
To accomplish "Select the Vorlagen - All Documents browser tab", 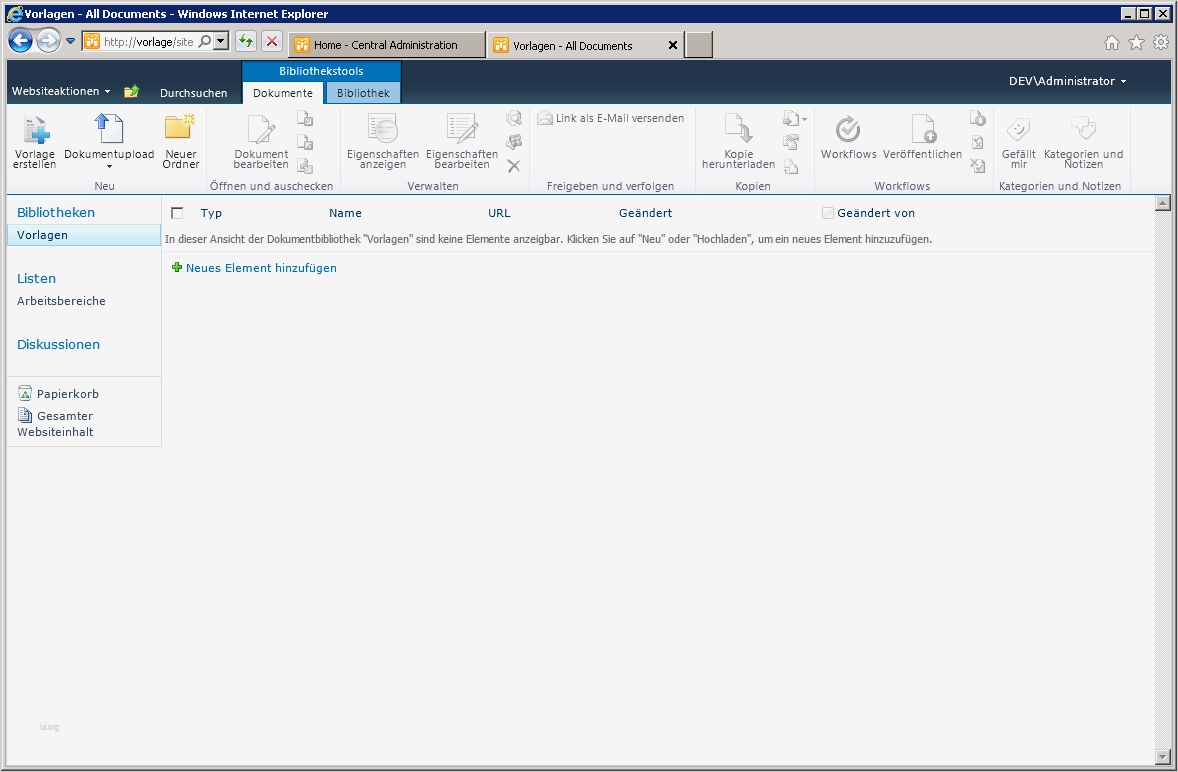I will (576, 46).
